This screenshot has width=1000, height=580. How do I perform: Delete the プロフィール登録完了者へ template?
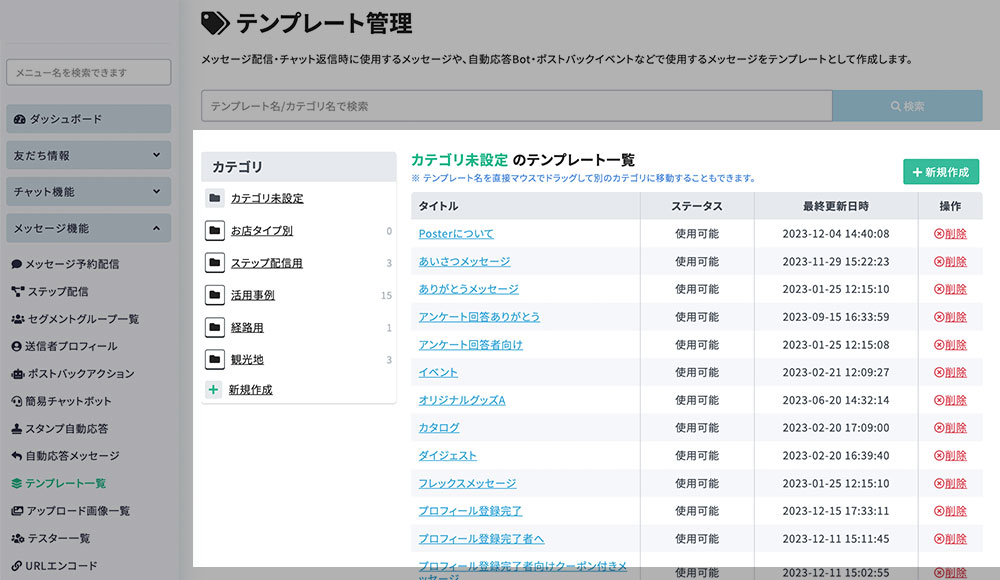point(950,539)
